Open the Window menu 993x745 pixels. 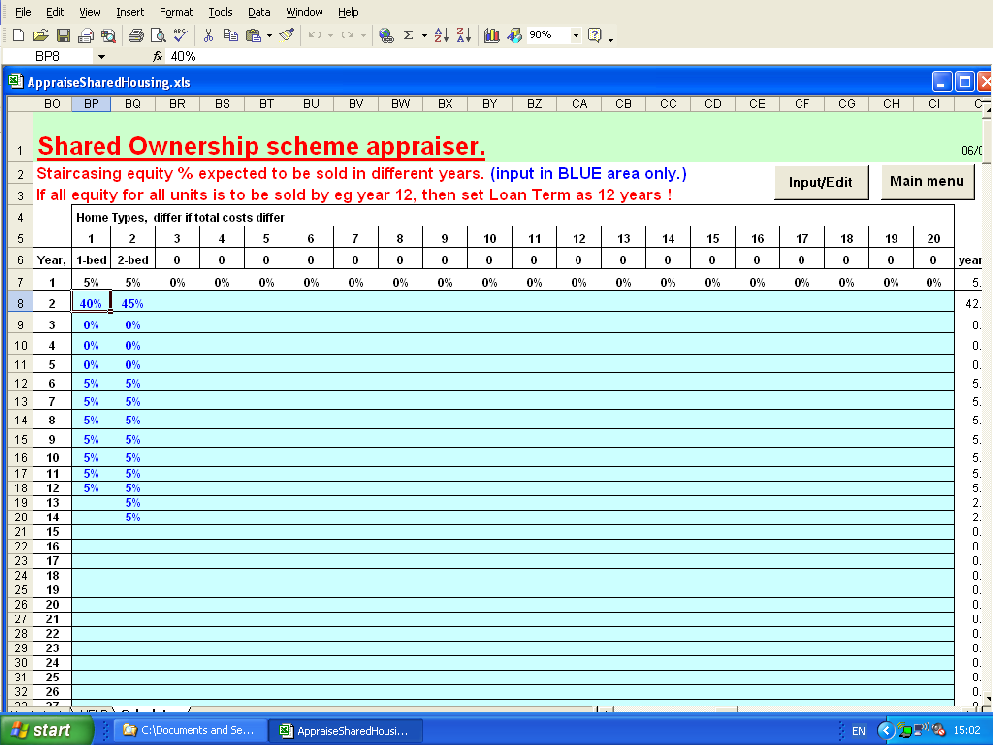click(304, 12)
